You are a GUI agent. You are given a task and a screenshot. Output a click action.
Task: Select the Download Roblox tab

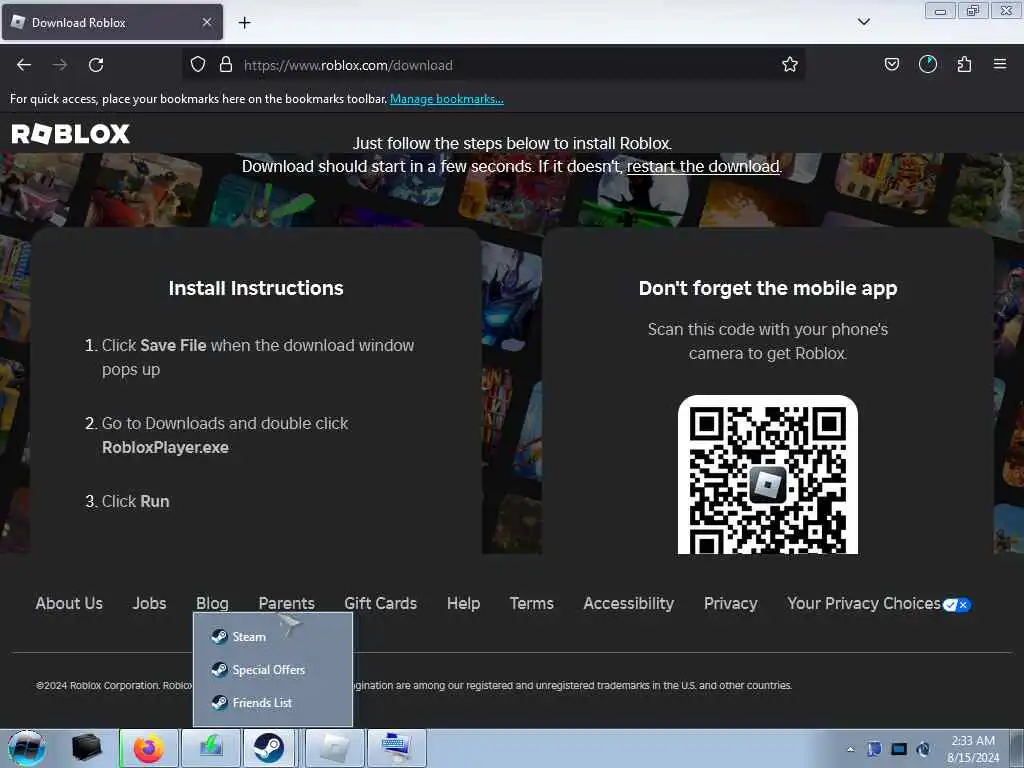(x=112, y=22)
